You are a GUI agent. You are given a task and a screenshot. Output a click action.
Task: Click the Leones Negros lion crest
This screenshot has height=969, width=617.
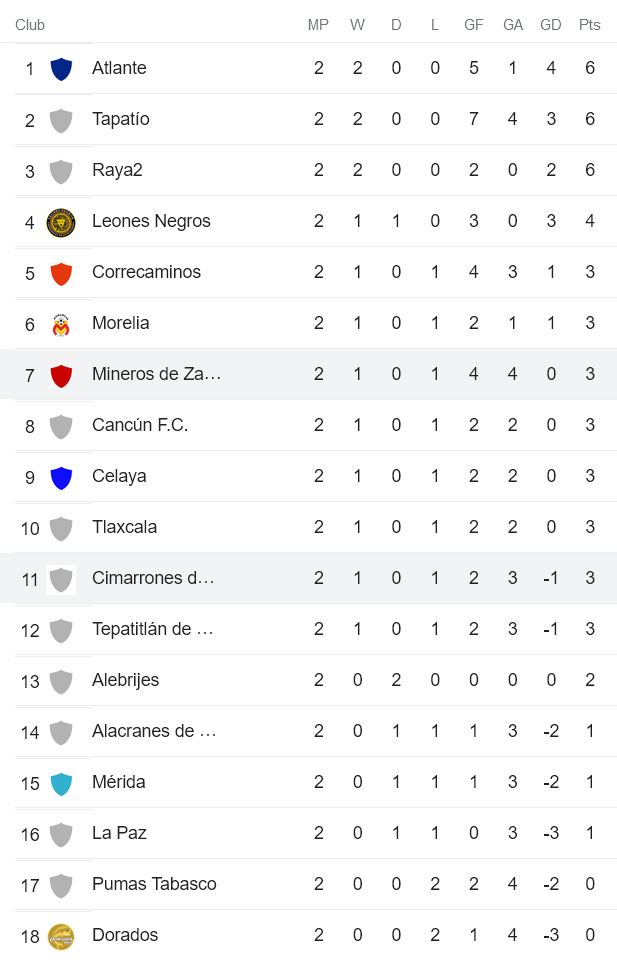coord(61,222)
